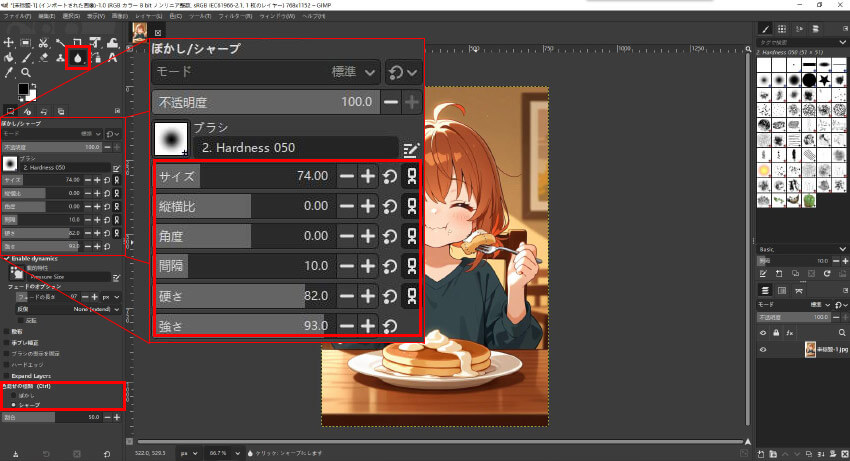Open the フィルター(R) menu
The width and height of the screenshot is (850, 461).
235,16
